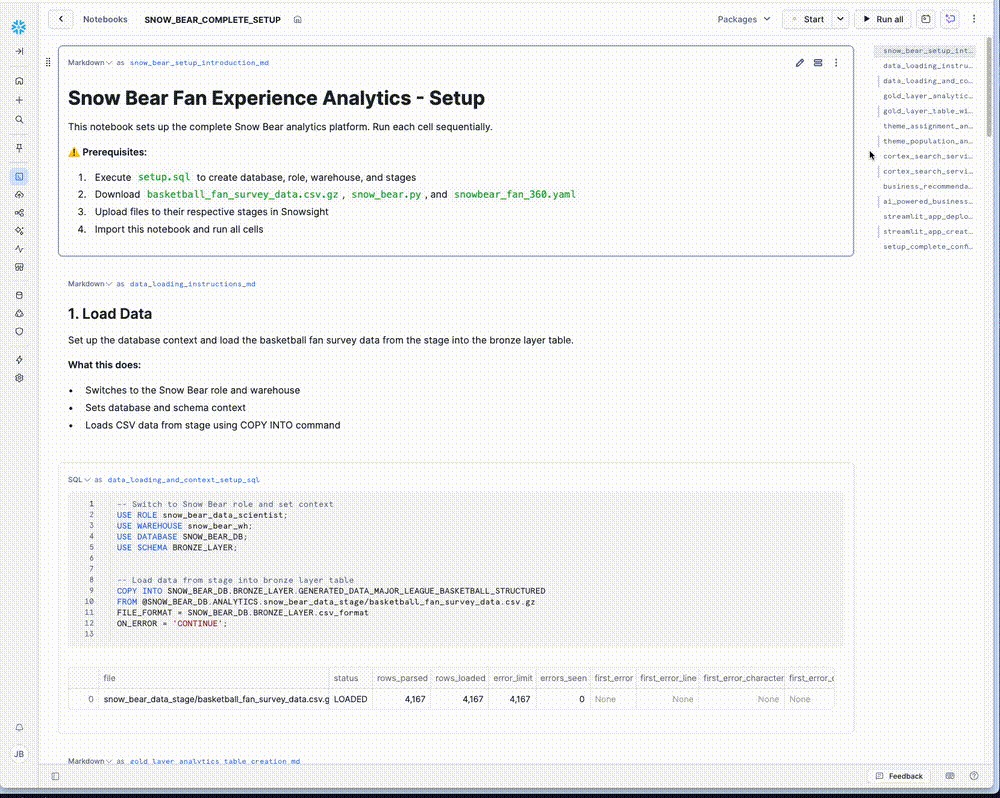Open the Packages dropdown
The width and height of the screenshot is (1000, 798).
click(x=744, y=19)
